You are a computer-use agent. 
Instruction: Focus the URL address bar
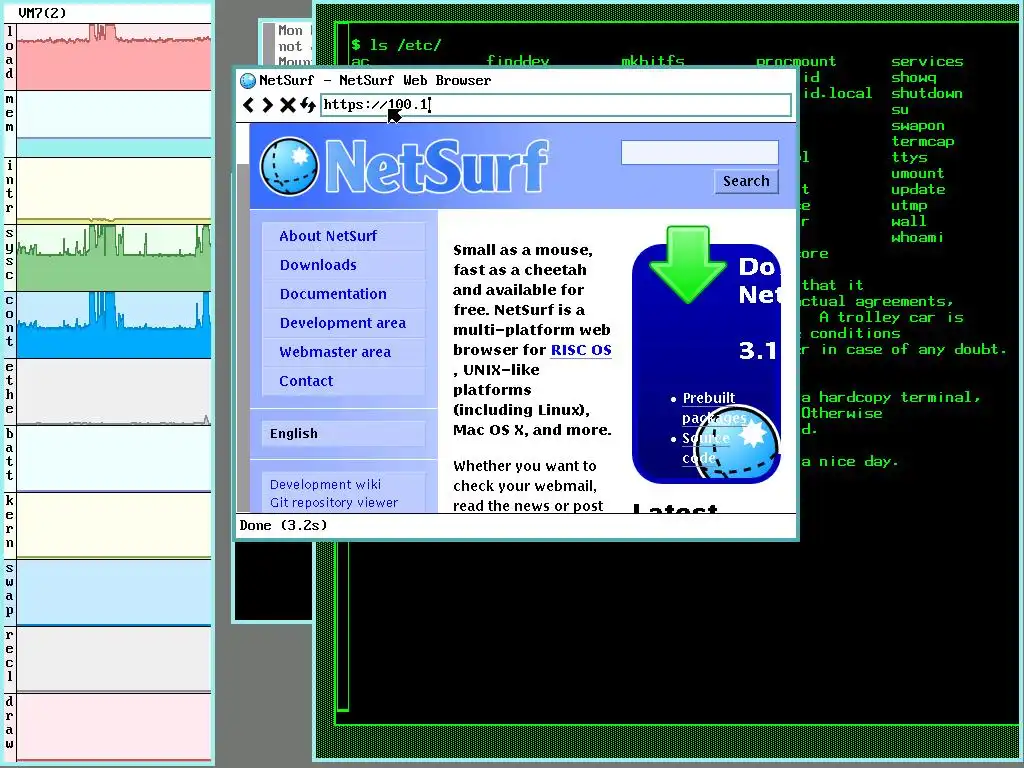click(x=556, y=104)
